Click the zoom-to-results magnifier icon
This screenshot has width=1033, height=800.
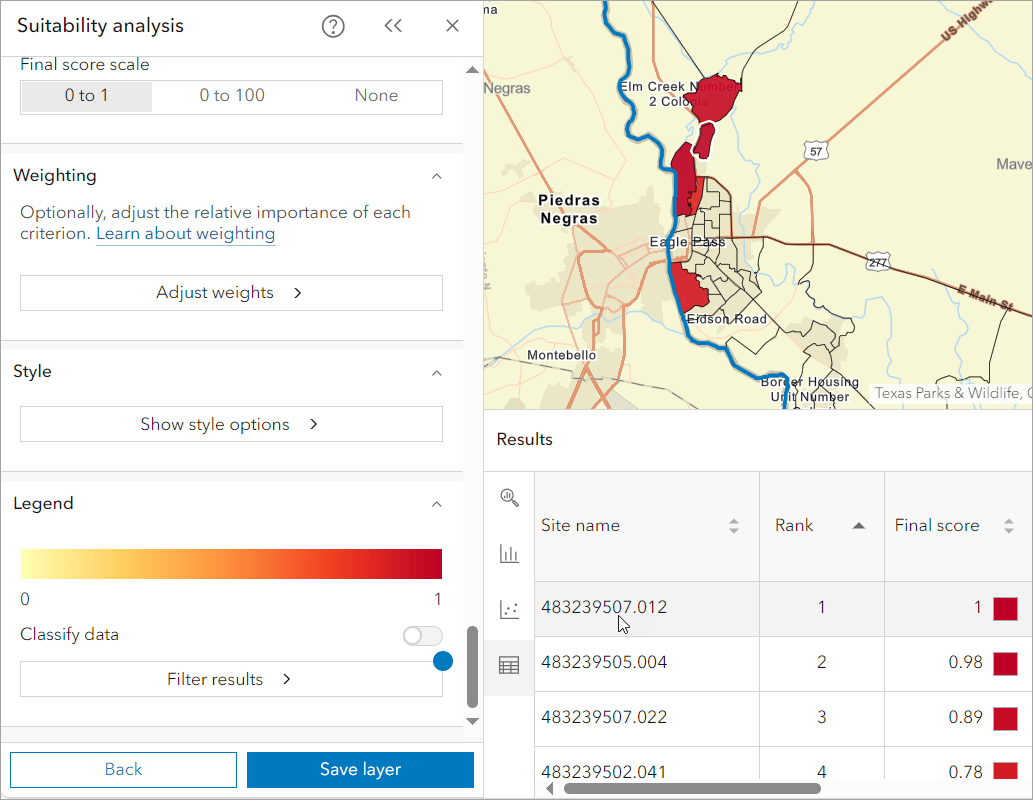pos(509,497)
